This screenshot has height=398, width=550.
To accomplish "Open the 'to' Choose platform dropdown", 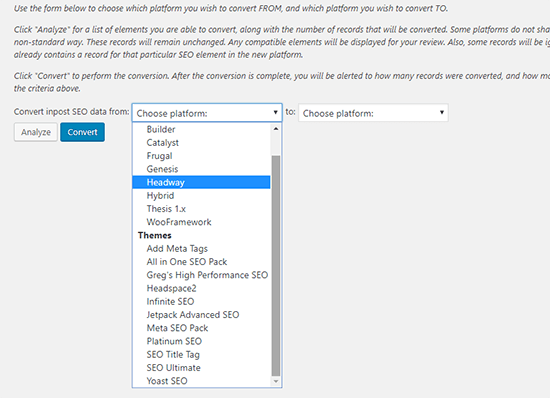I will tap(373, 113).
